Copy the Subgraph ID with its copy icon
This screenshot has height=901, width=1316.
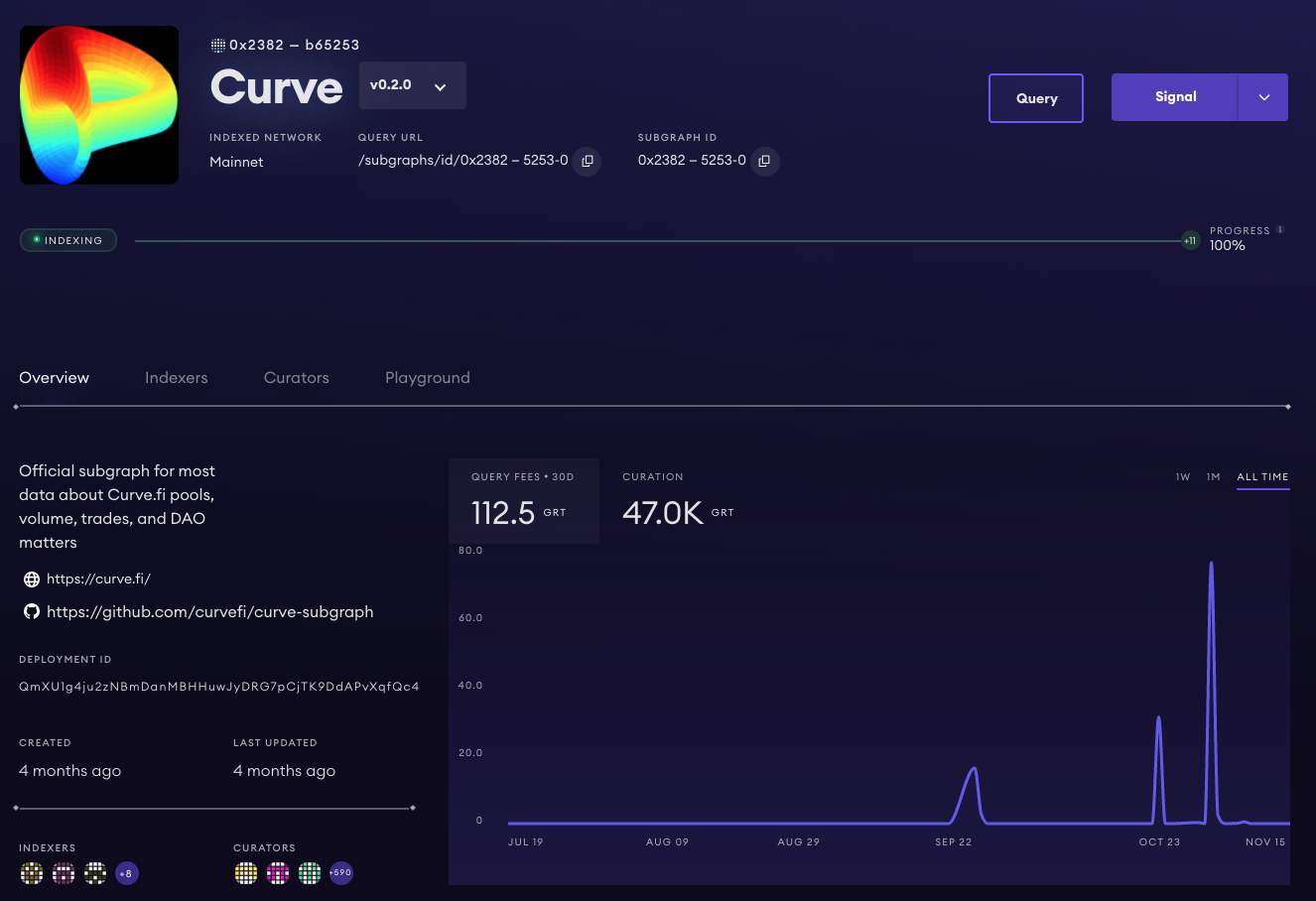pyautogui.click(x=764, y=161)
